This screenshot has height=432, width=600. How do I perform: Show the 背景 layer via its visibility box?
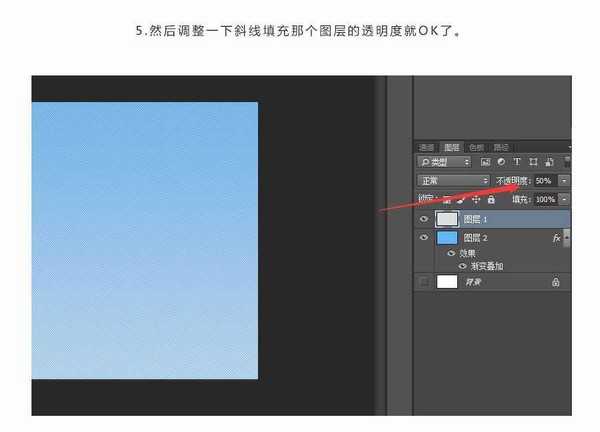[424, 282]
